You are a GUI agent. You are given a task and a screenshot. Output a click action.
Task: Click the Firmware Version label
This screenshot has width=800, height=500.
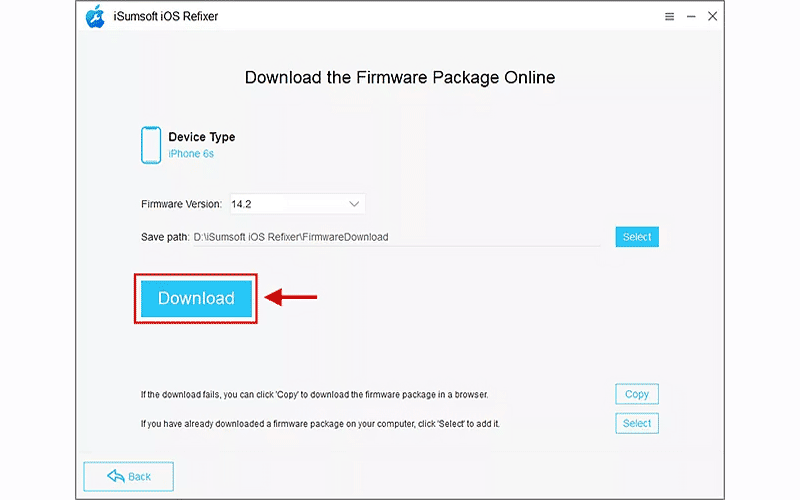(181, 204)
